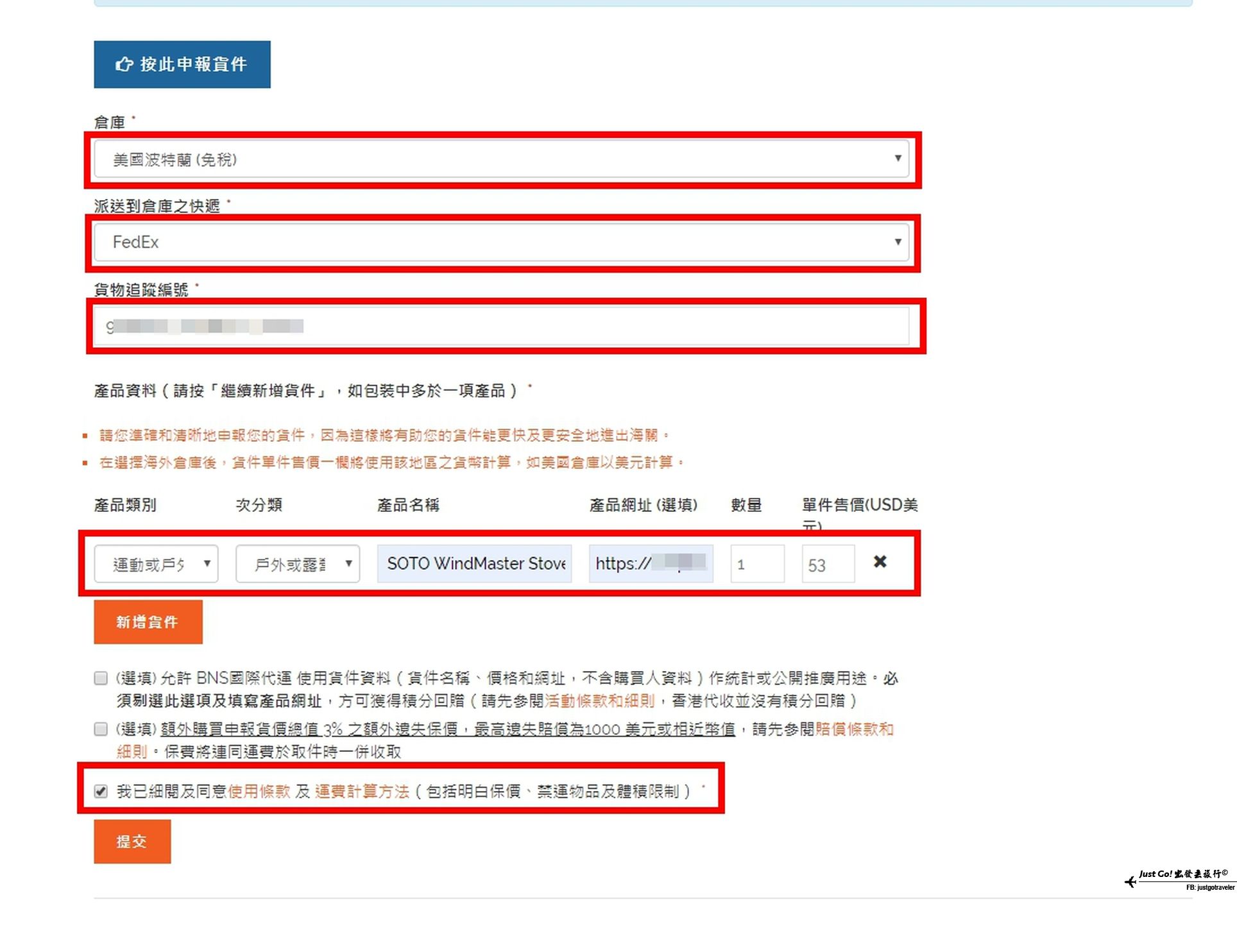Click the unit price field showing 53
The image size is (1237, 952).
pos(828,564)
